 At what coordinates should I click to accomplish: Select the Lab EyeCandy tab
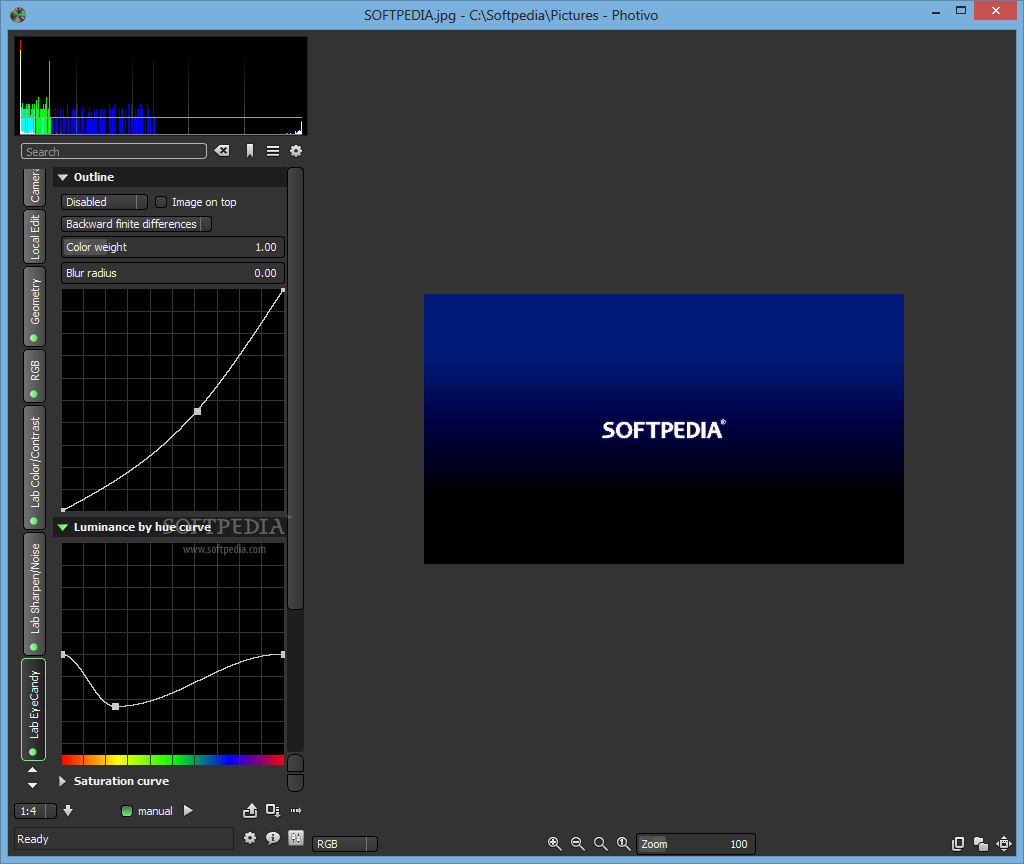click(x=34, y=709)
